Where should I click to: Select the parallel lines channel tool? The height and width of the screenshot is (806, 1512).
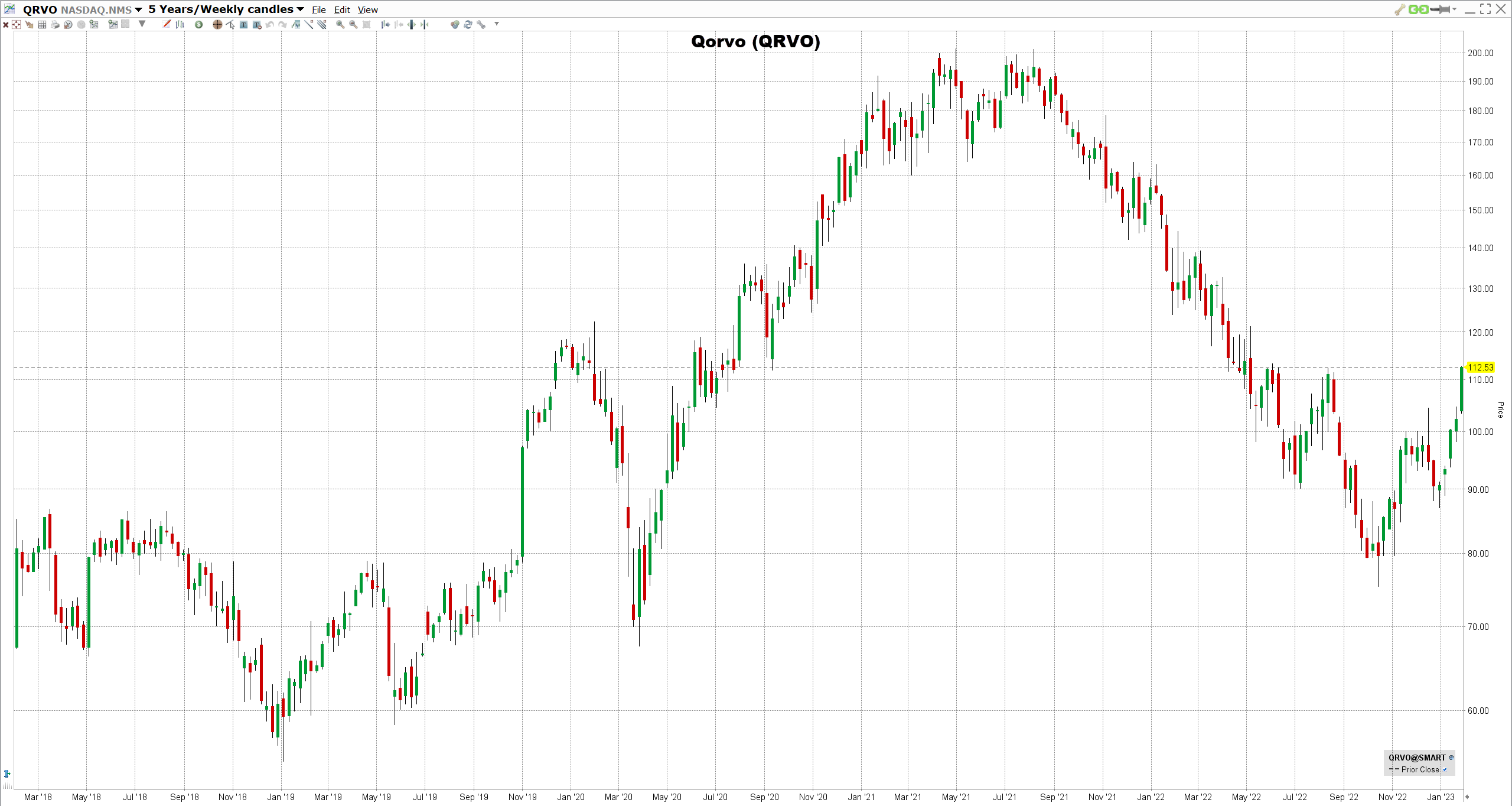[322, 24]
